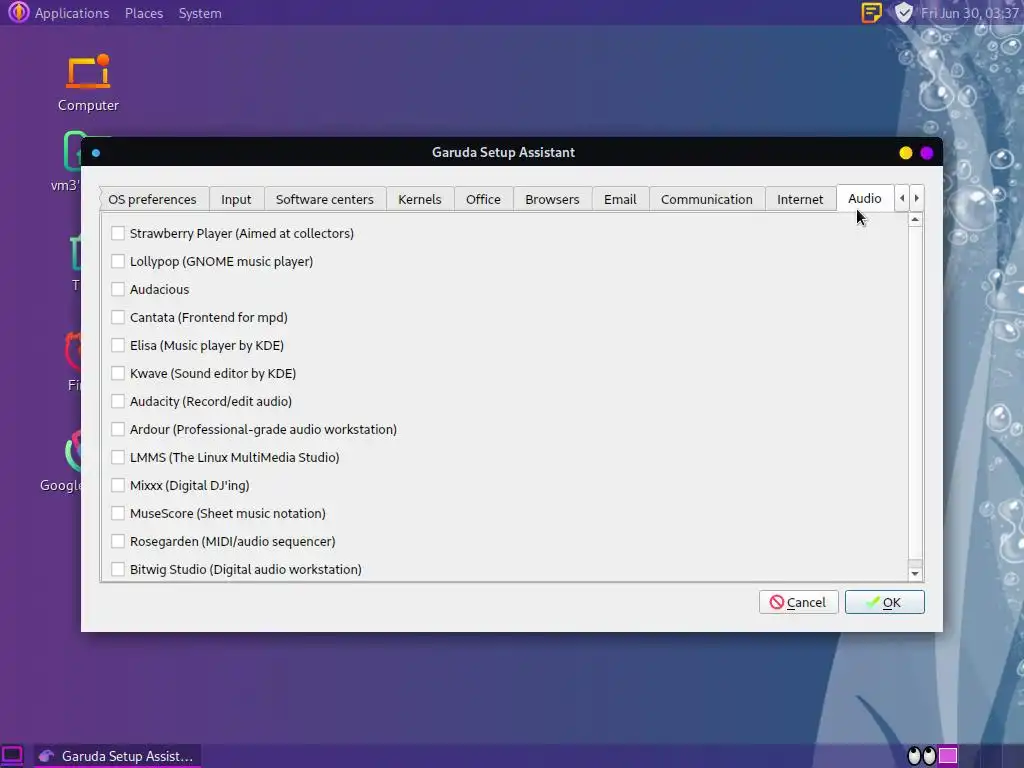Select the Cantata frontend for mpd checkbox
Viewport: 1024px width, 768px height.
[x=118, y=317]
